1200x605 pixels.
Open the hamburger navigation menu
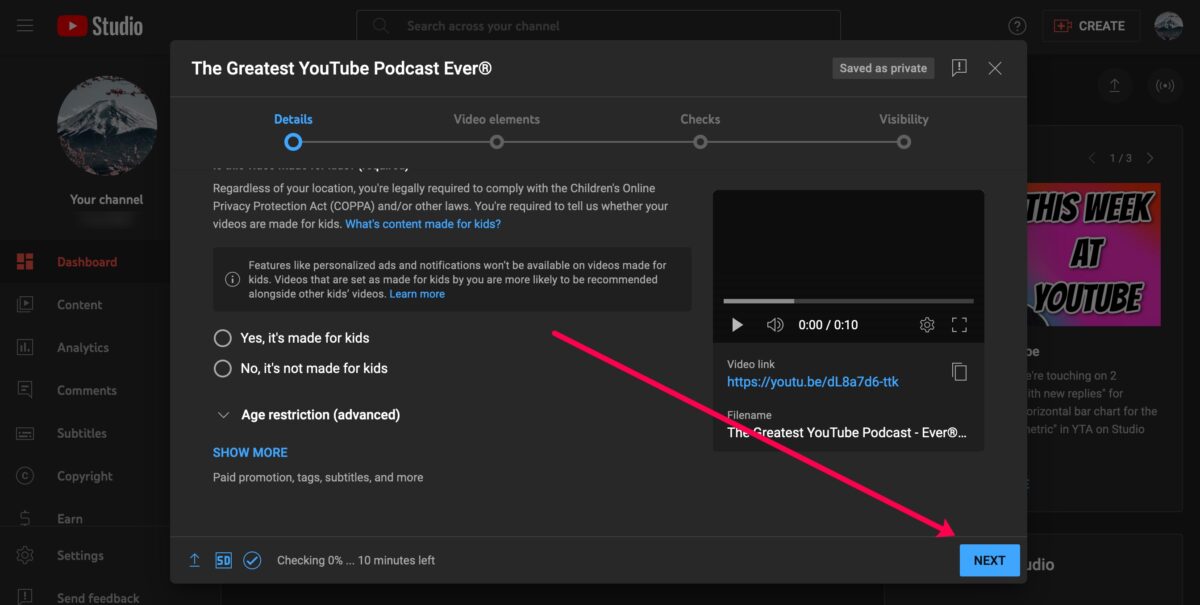(25, 26)
